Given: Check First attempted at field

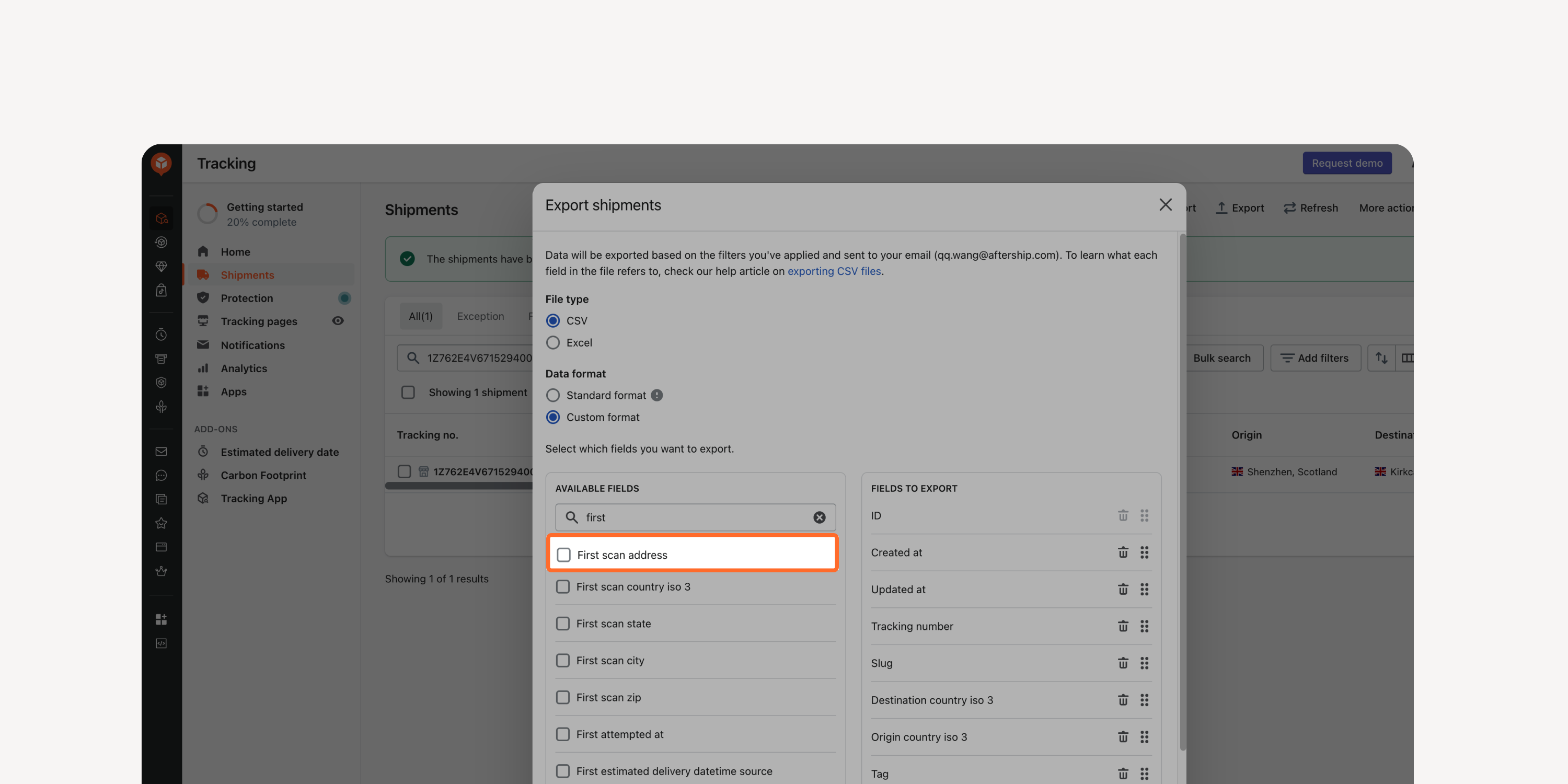Looking at the screenshot, I should pyautogui.click(x=562, y=734).
